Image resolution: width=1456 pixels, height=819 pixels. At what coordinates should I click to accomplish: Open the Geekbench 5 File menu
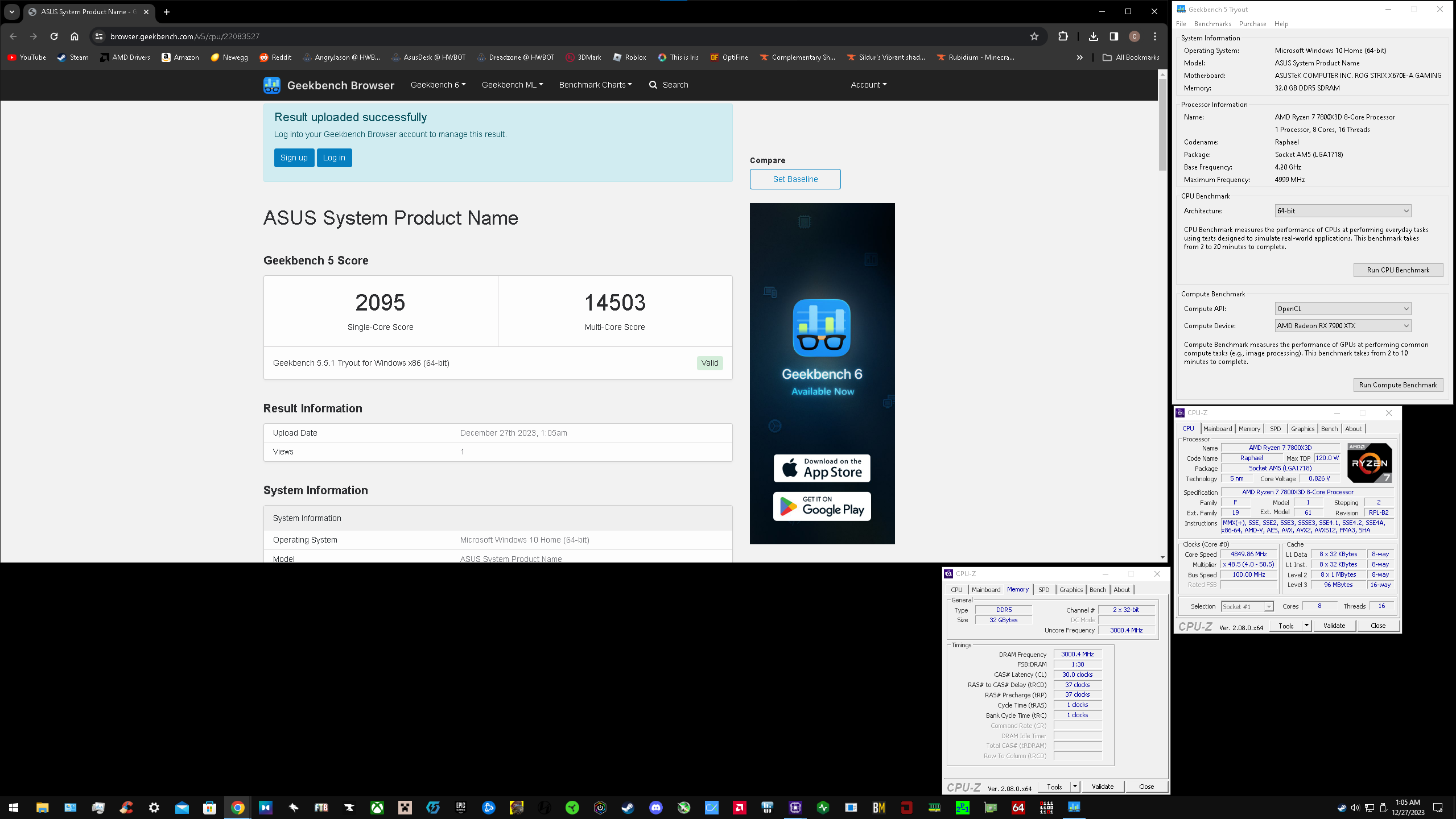pyautogui.click(x=1181, y=24)
